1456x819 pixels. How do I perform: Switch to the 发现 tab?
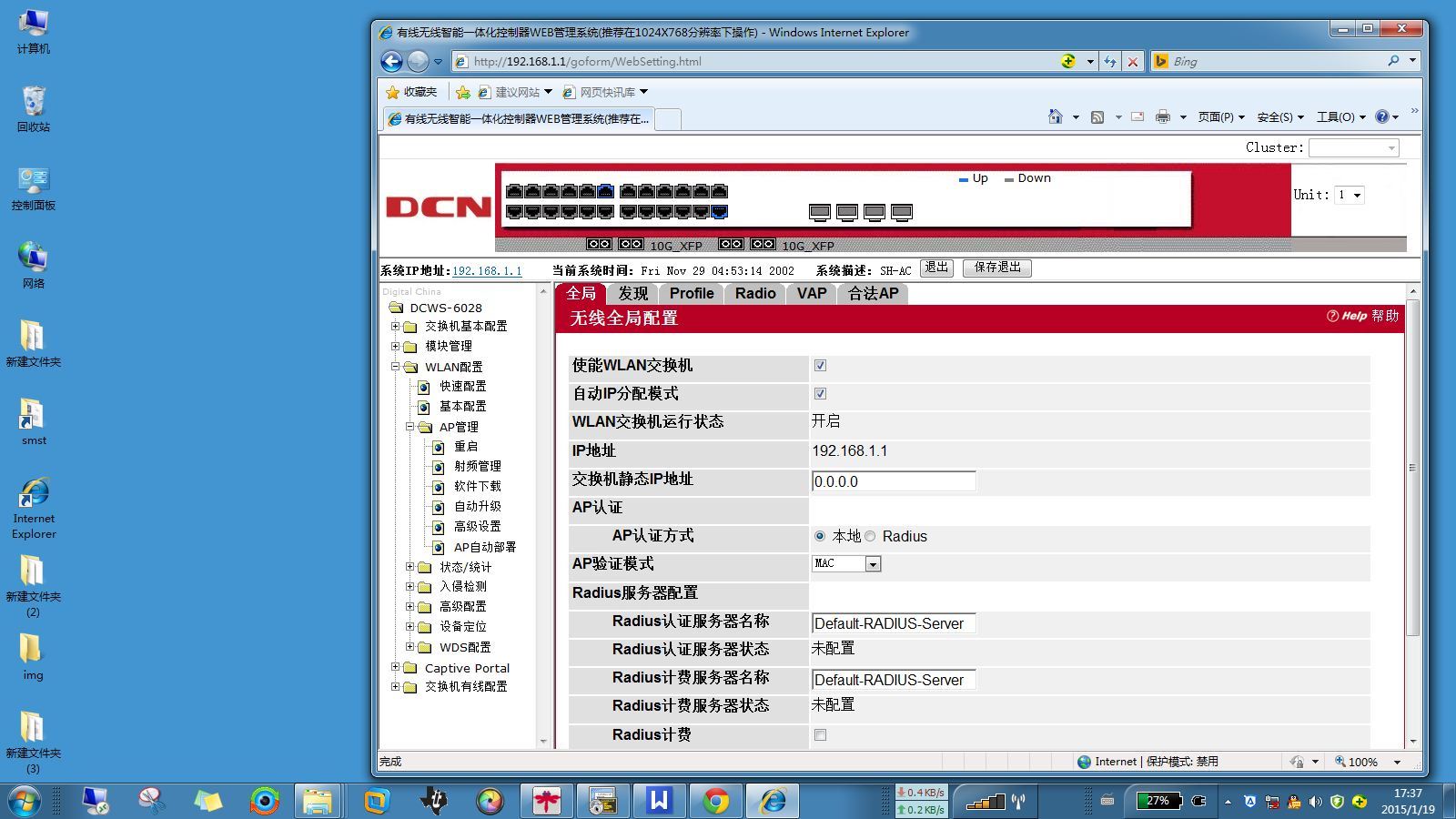(x=633, y=293)
